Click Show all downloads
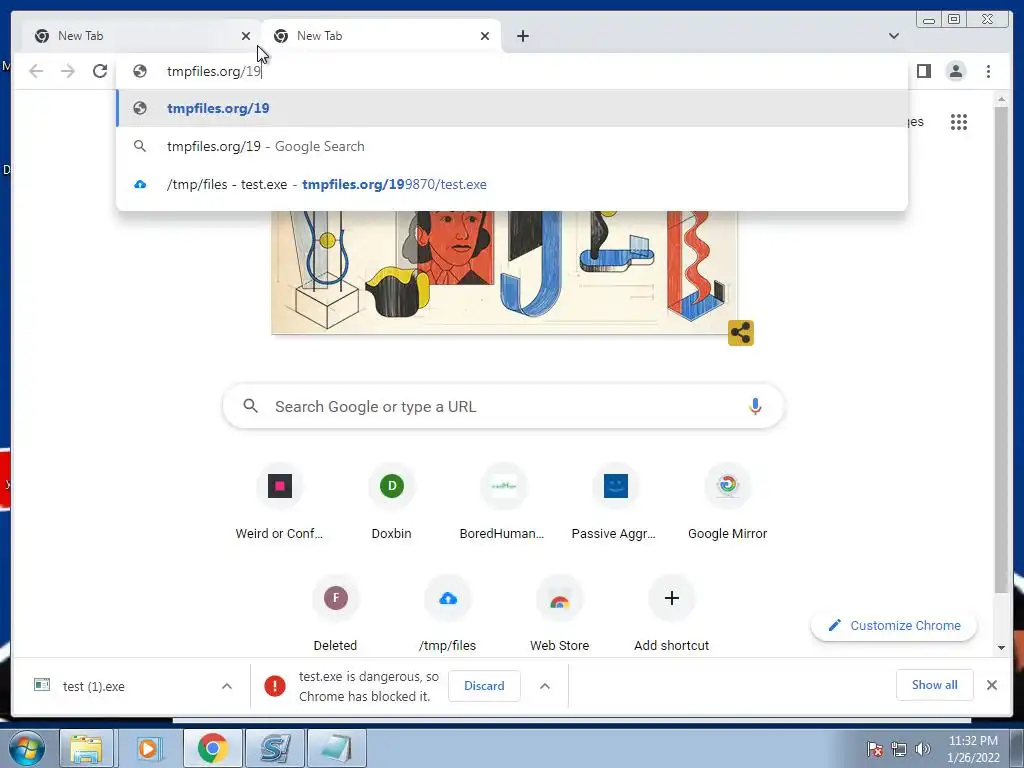The image size is (1024, 768). coord(935,684)
